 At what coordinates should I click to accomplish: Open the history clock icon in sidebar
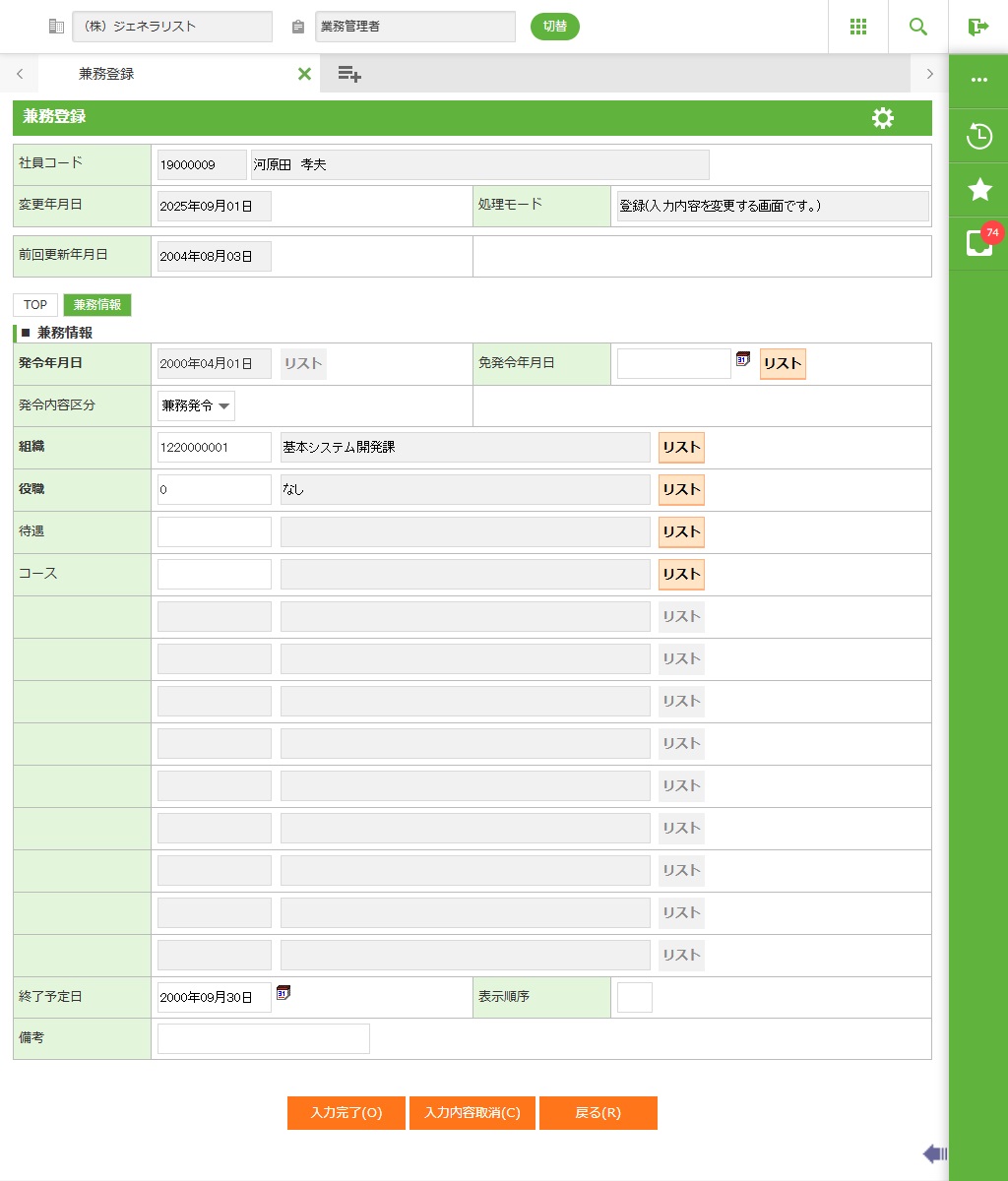(978, 136)
